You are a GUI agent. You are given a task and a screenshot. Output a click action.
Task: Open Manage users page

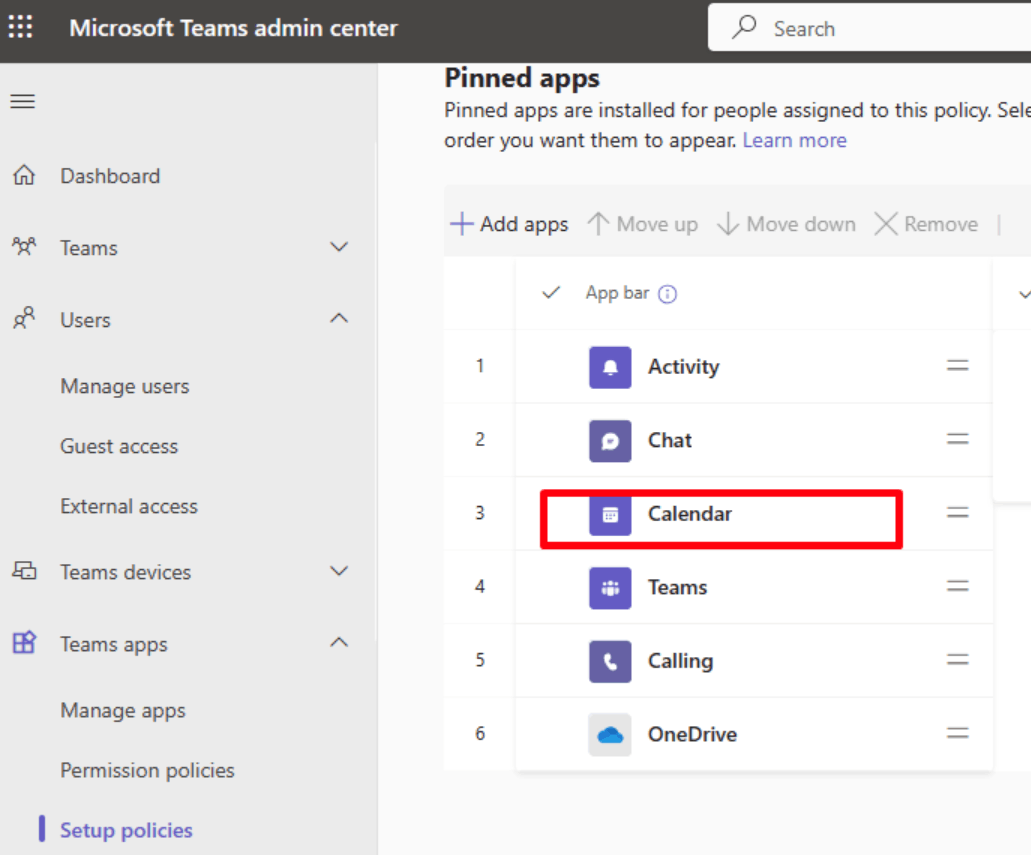click(125, 386)
